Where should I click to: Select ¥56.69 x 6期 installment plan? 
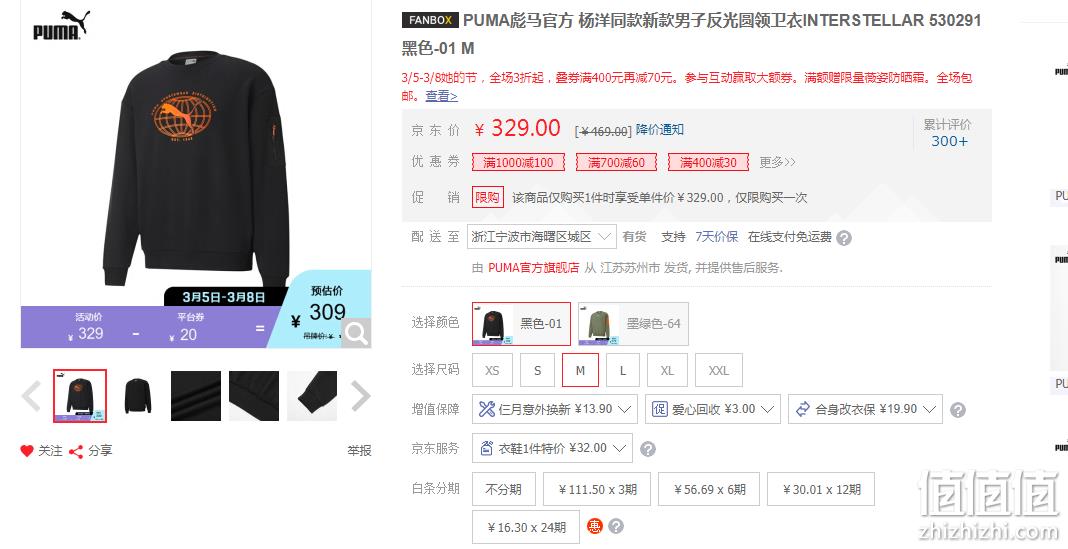coord(709,489)
